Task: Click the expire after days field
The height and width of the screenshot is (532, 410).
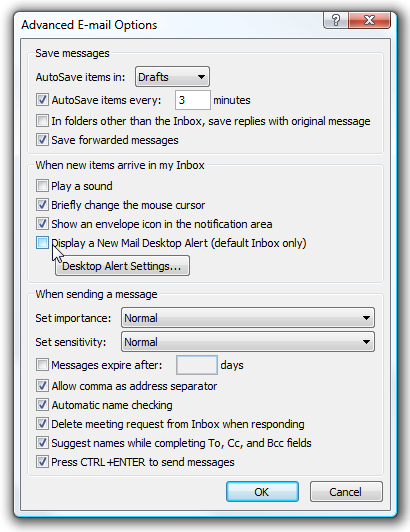Action: tap(197, 365)
